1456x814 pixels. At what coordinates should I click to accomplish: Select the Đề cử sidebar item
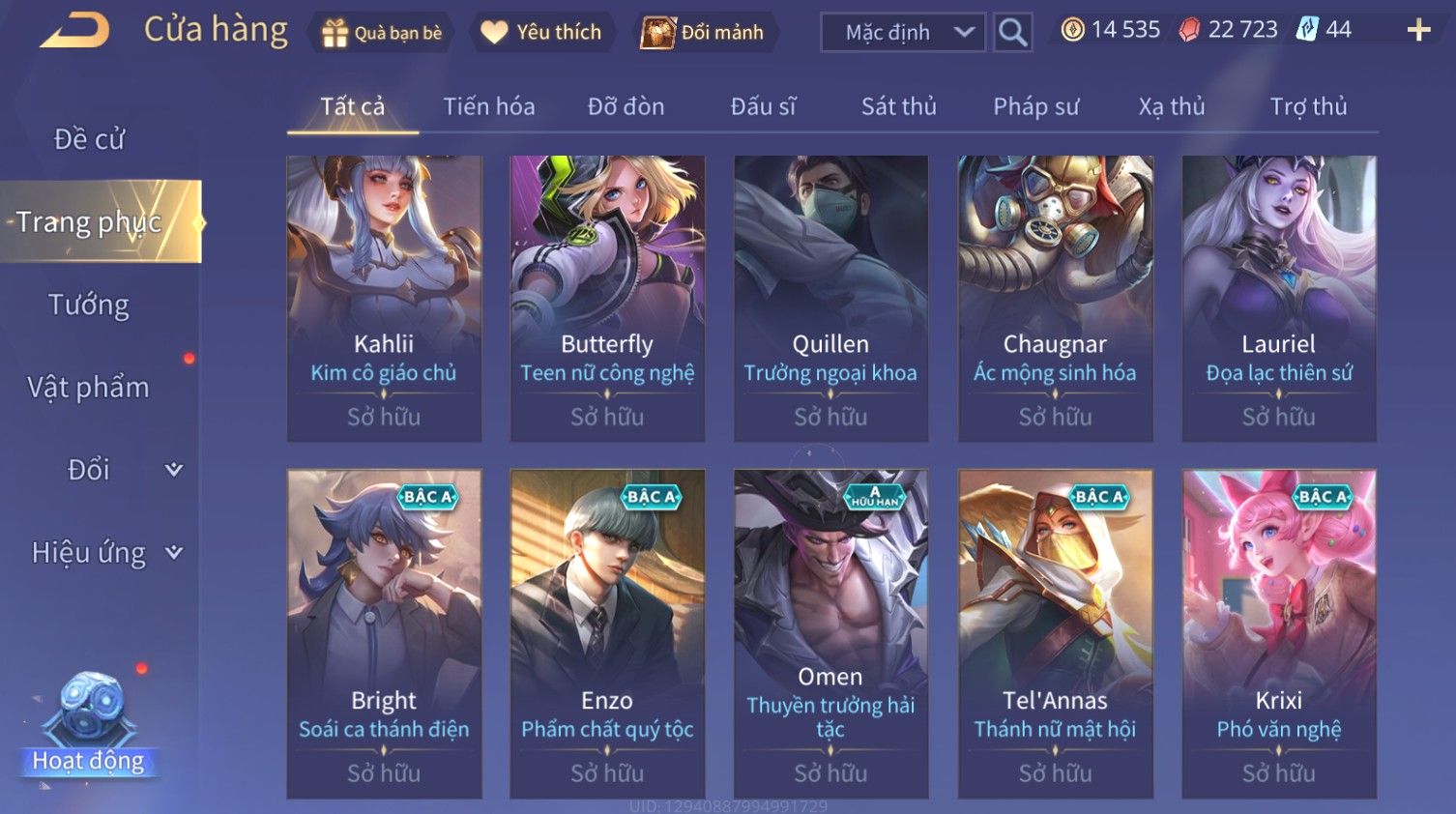(x=89, y=139)
